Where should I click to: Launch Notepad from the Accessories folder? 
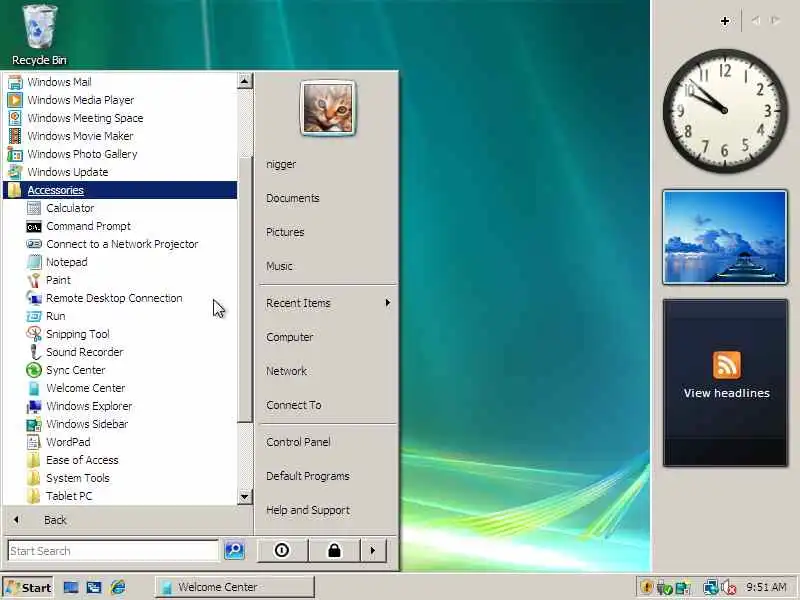(57, 262)
